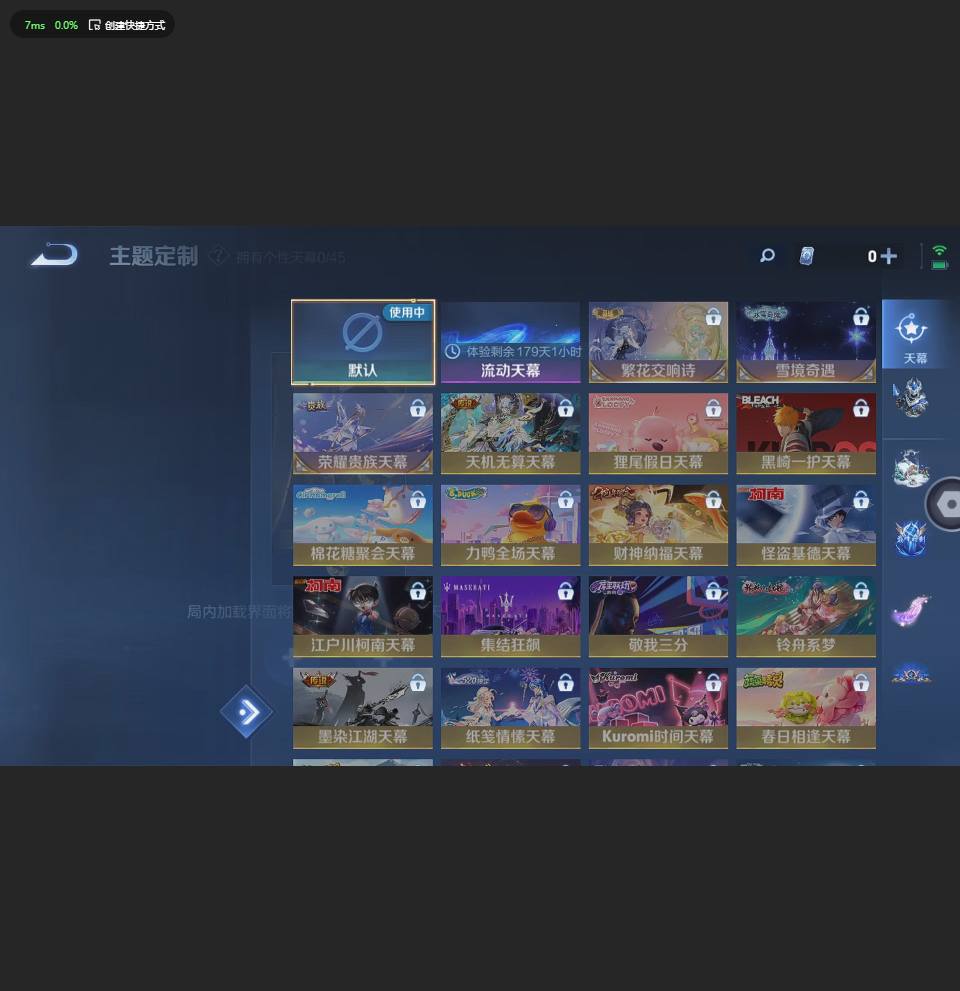Screen dimensions: 960x991
Task: Select the 集结狂飙 theme card
Action: coord(511,617)
